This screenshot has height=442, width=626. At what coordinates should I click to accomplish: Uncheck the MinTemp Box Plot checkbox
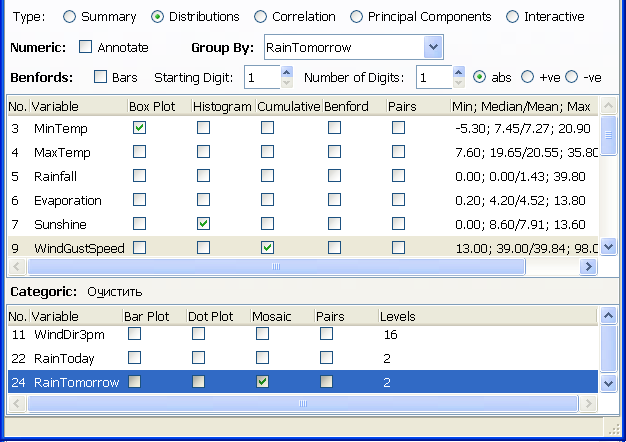140,128
